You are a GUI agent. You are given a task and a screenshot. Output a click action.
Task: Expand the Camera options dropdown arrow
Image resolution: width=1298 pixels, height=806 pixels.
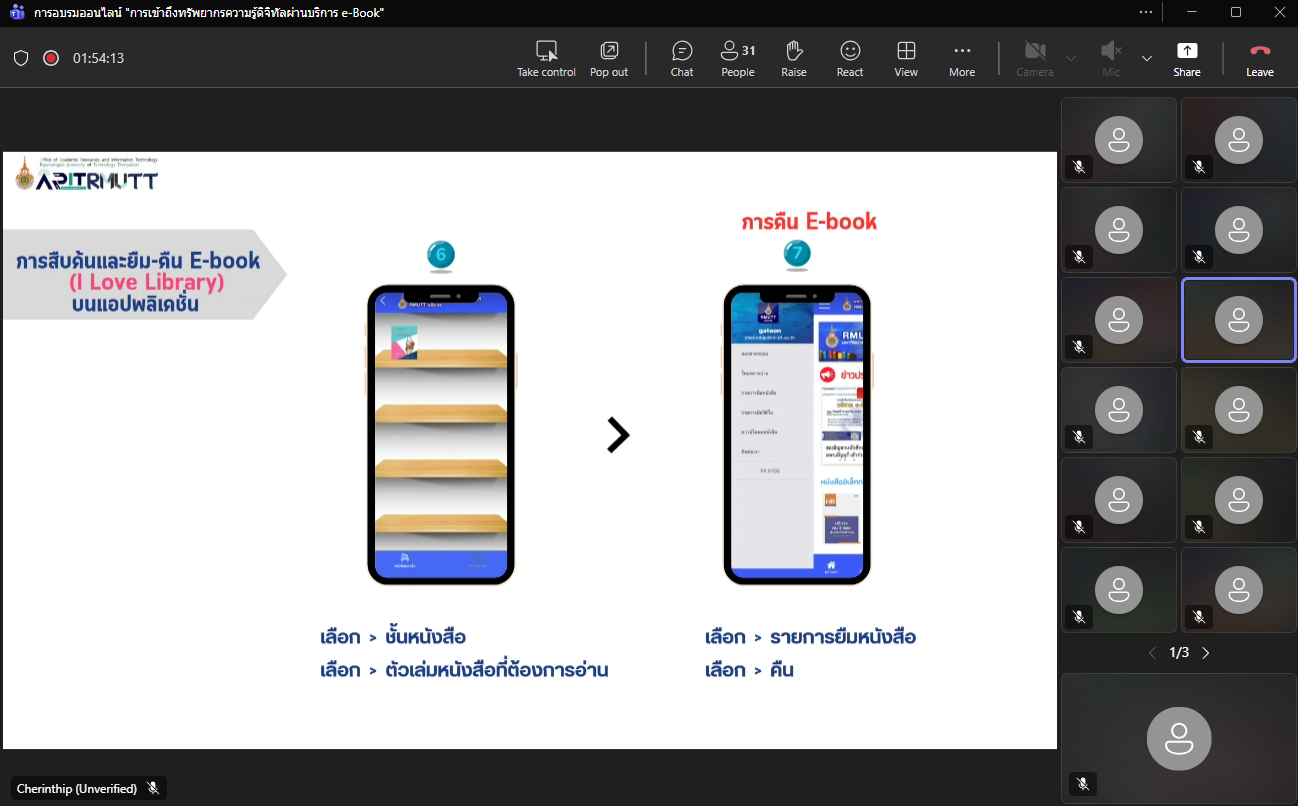[1071, 58]
